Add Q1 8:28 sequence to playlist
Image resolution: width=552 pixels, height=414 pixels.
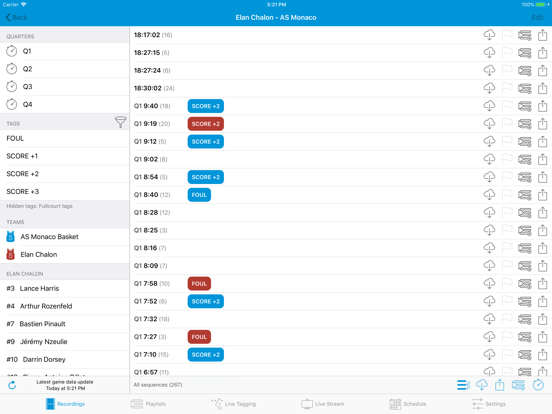point(525,213)
